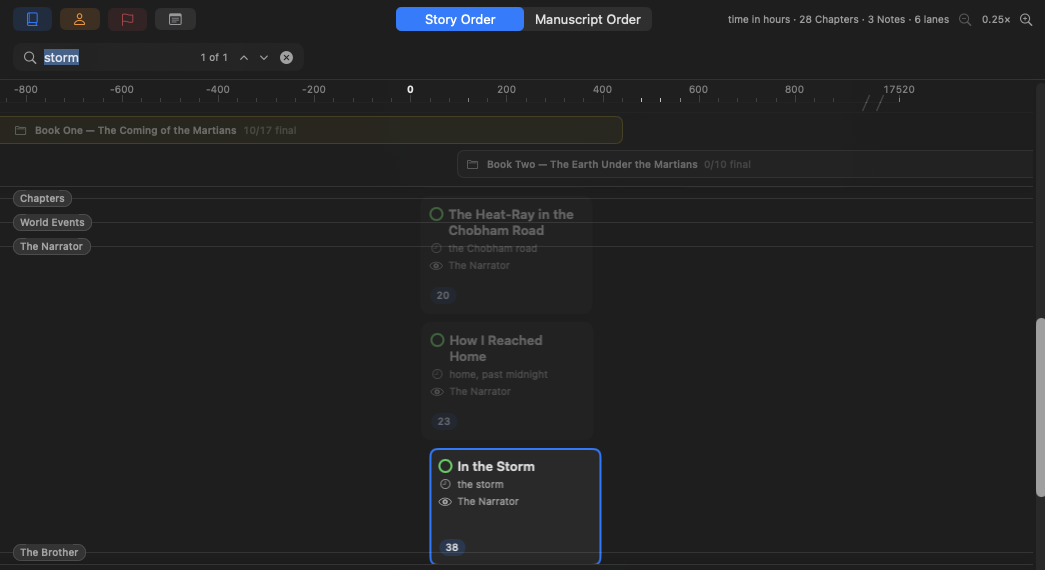Click the 400 ruler marker
Image resolution: width=1045 pixels, height=570 pixels.
[602, 89]
